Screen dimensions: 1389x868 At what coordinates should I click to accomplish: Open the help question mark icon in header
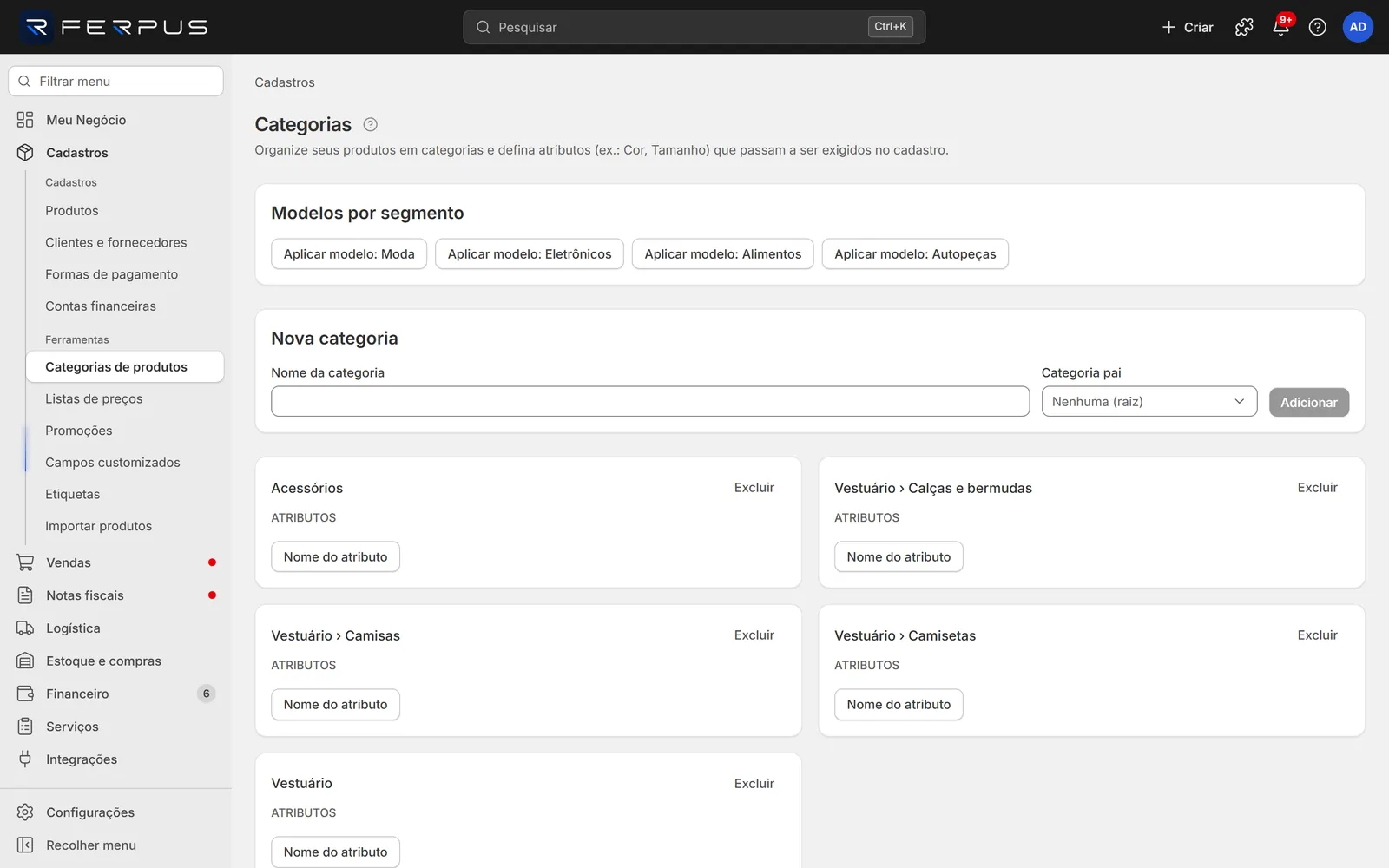click(1317, 27)
